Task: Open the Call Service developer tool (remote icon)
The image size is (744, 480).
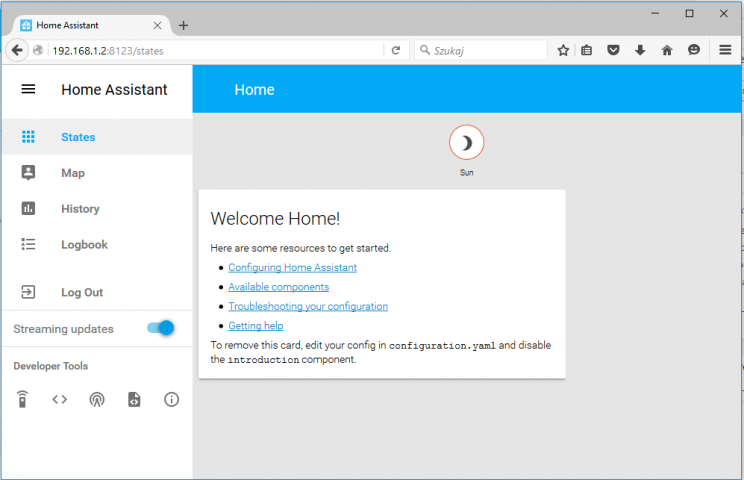Action: point(22,399)
